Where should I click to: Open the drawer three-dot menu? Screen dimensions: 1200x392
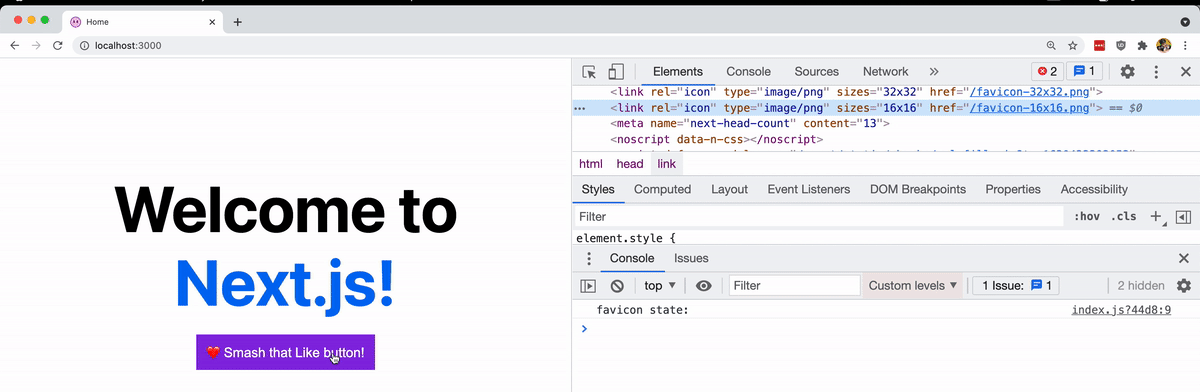[588, 259]
